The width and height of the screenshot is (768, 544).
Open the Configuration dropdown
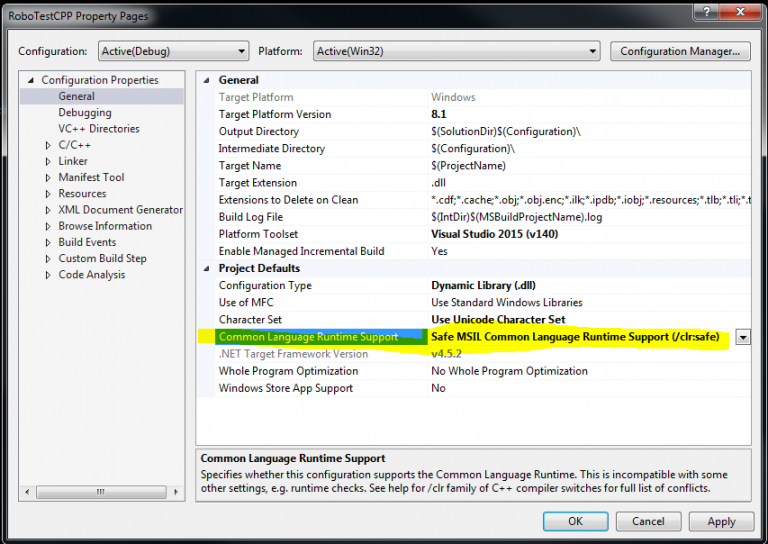(x=241, y=51)
